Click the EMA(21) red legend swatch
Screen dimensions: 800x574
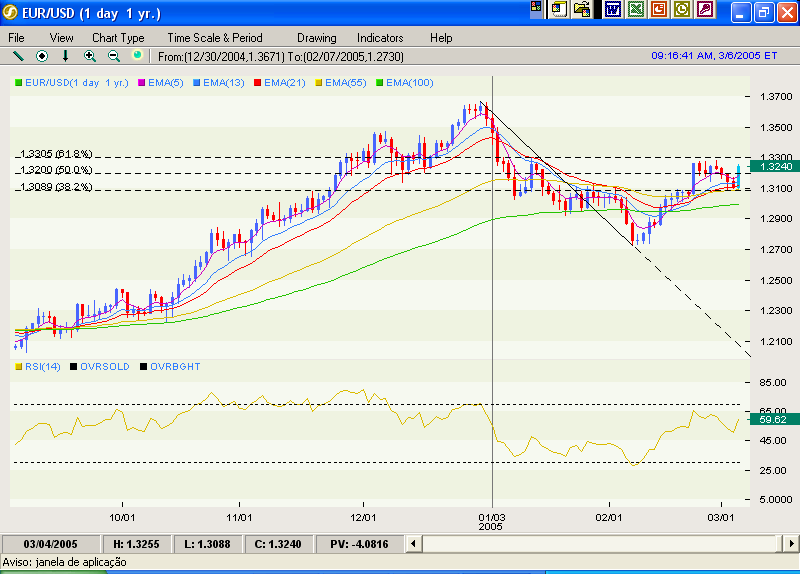(x=258, y=83)
